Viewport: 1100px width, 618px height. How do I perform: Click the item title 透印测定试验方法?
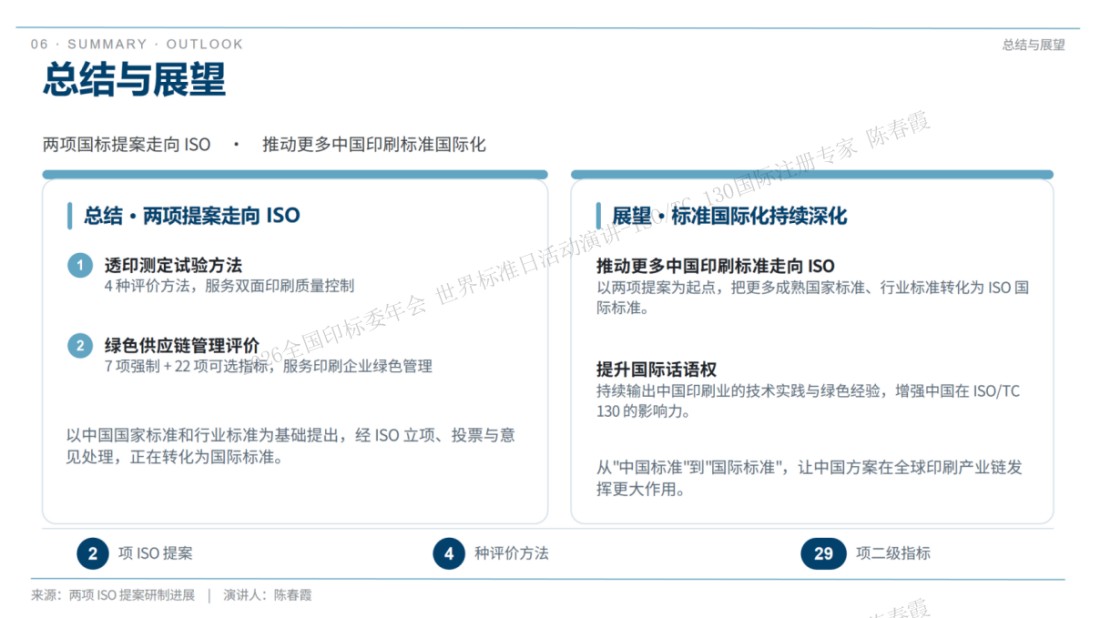173,265
